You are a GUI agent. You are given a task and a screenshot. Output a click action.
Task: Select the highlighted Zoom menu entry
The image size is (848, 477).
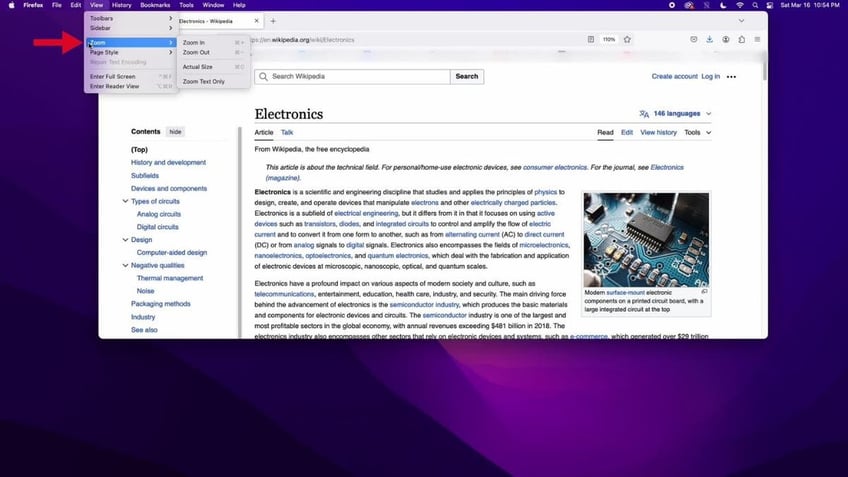(131, 42)
